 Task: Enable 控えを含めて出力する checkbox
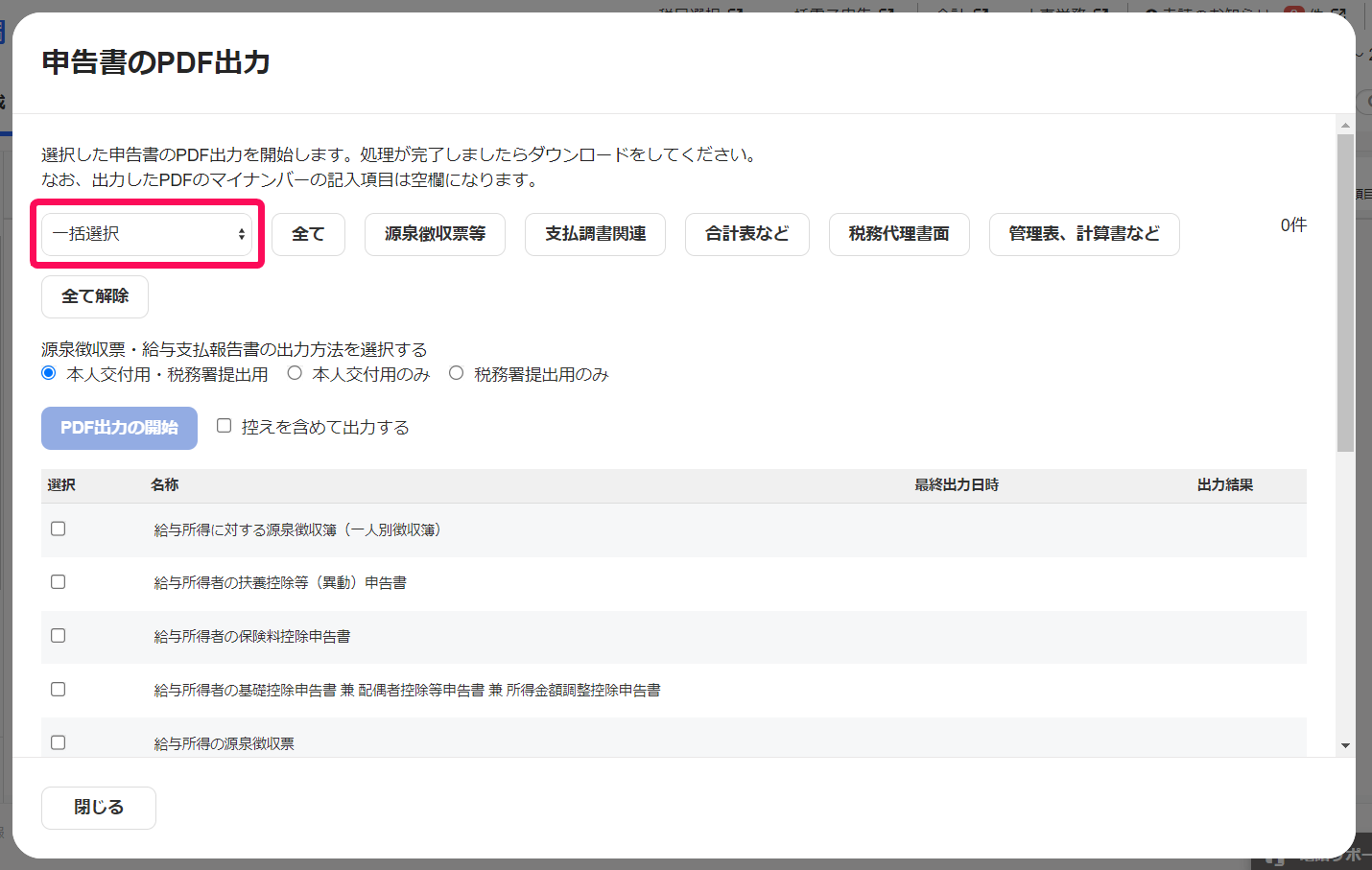point(225,426)
